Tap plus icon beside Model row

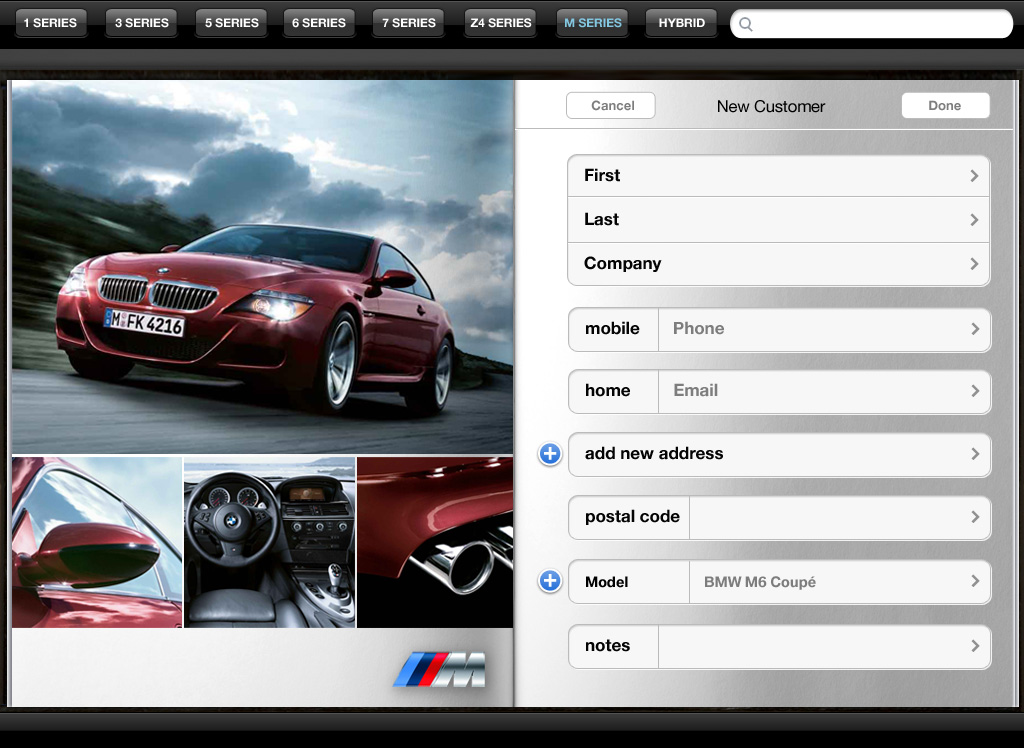[550, 581]
